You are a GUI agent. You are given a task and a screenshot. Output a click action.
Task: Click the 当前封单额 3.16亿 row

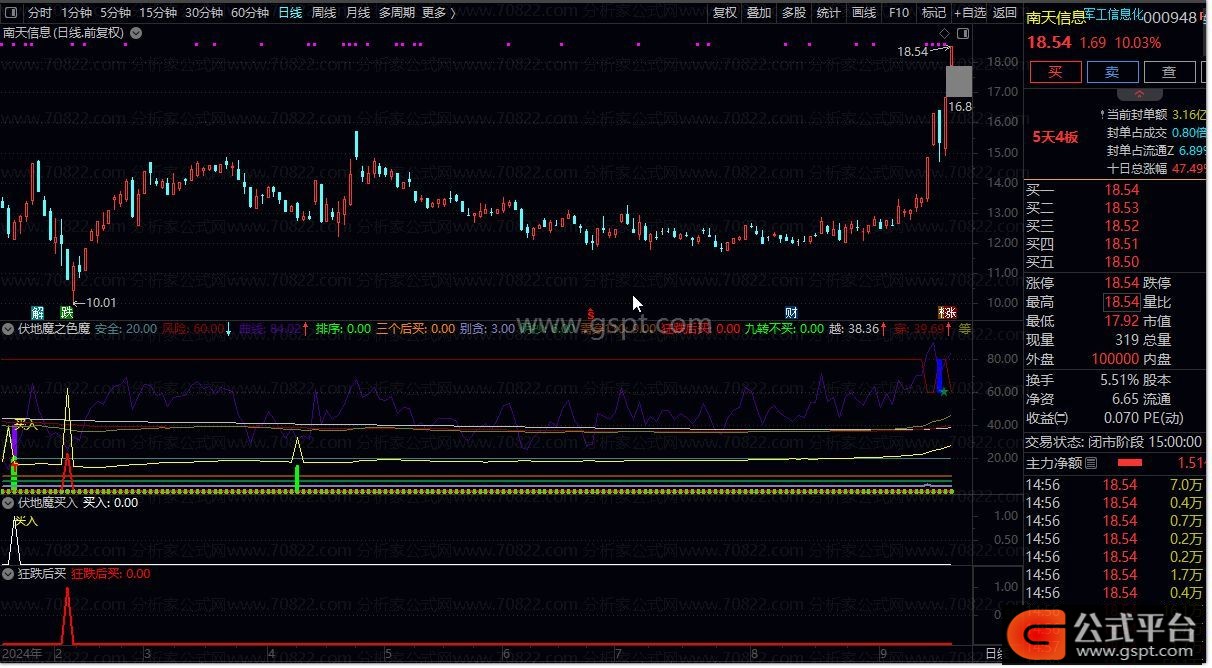pos(1154,115)
